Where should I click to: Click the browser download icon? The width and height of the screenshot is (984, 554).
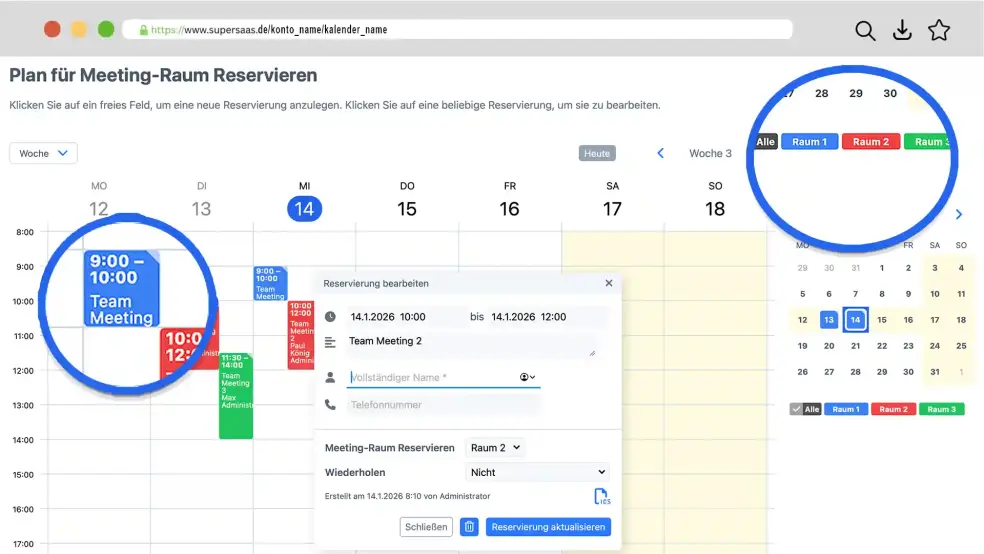tap(902, 30)
